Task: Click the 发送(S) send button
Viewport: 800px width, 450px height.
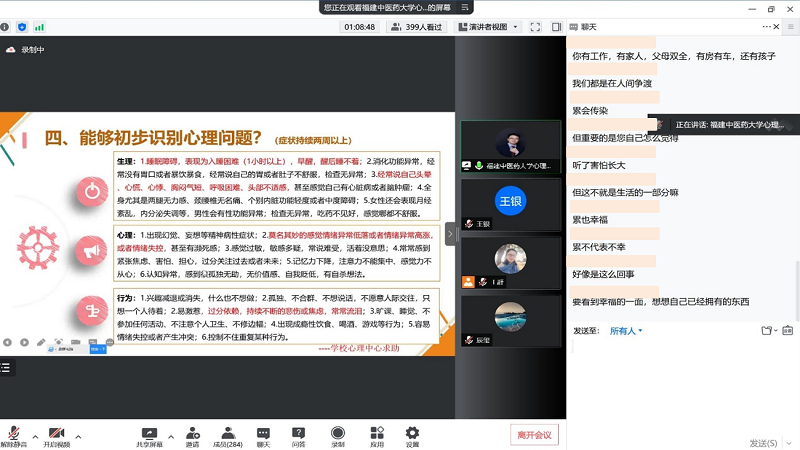Action: (763, 443)
